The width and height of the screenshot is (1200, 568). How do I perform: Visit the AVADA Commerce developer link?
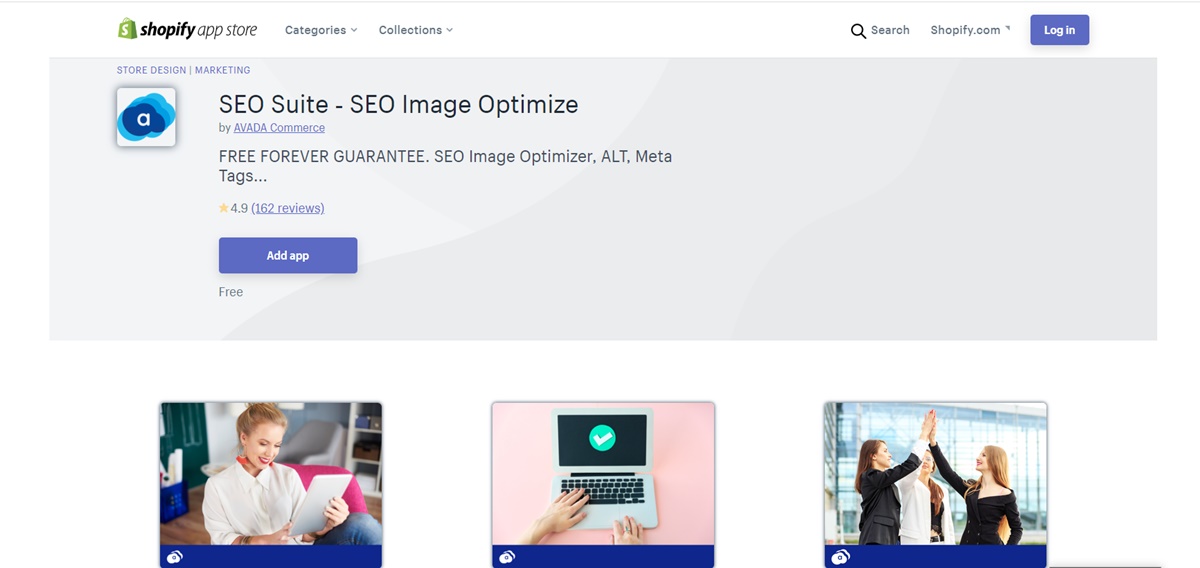click(279, 128)
